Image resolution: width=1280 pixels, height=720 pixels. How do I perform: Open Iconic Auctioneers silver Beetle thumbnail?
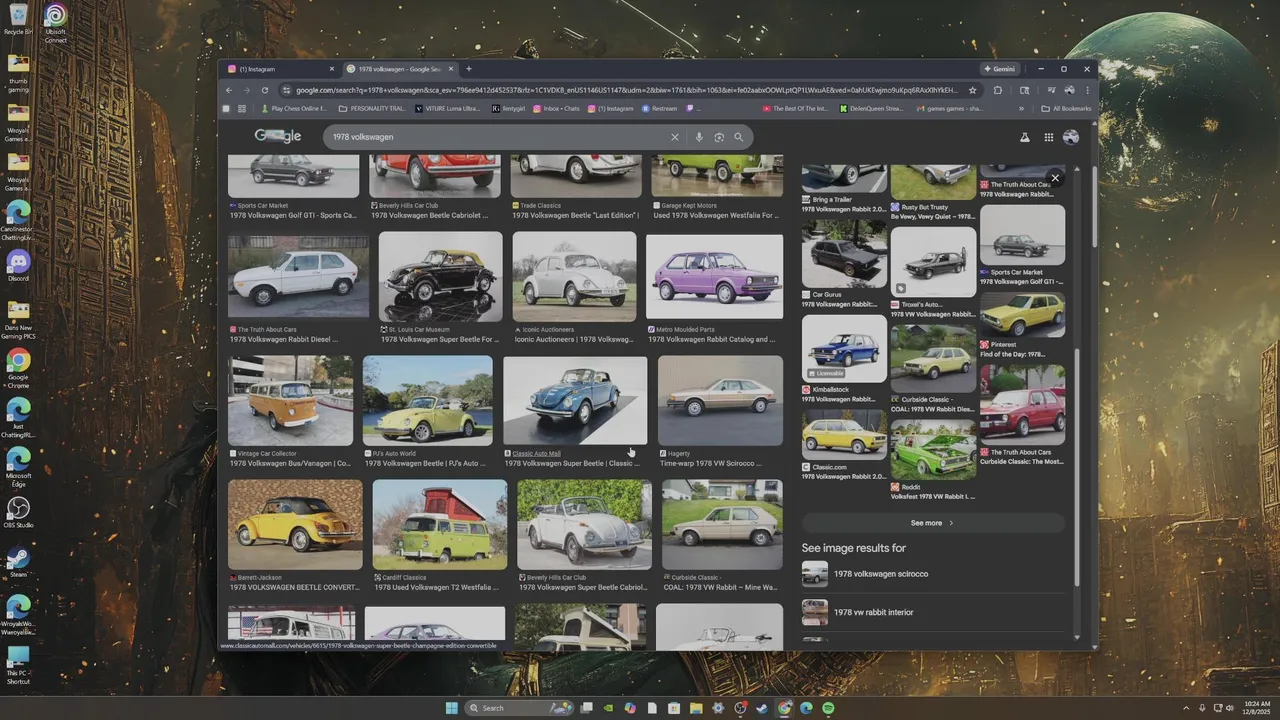click(574, 276)
